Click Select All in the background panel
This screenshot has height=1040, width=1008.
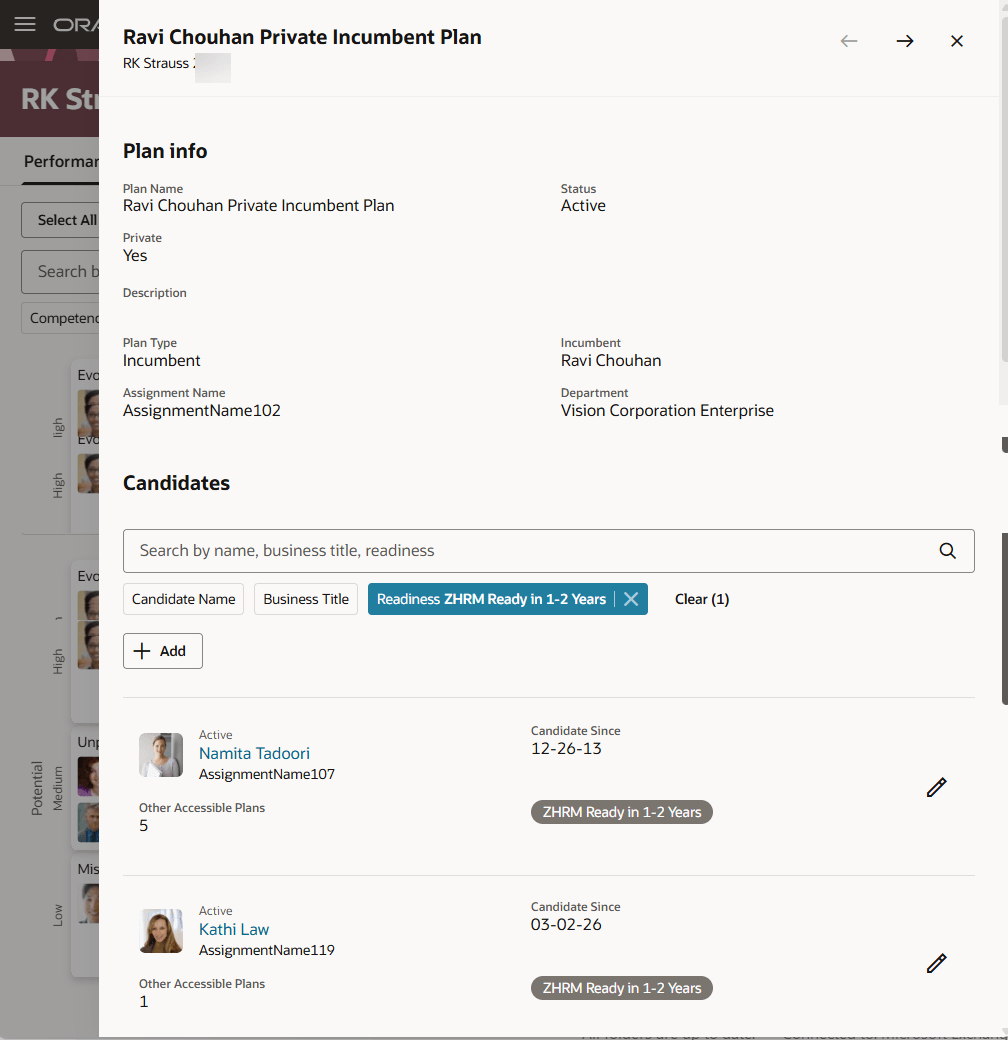66,219
